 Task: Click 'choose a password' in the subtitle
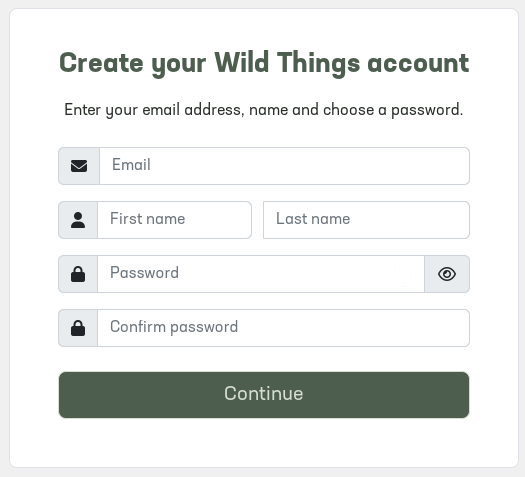(393, 110)
